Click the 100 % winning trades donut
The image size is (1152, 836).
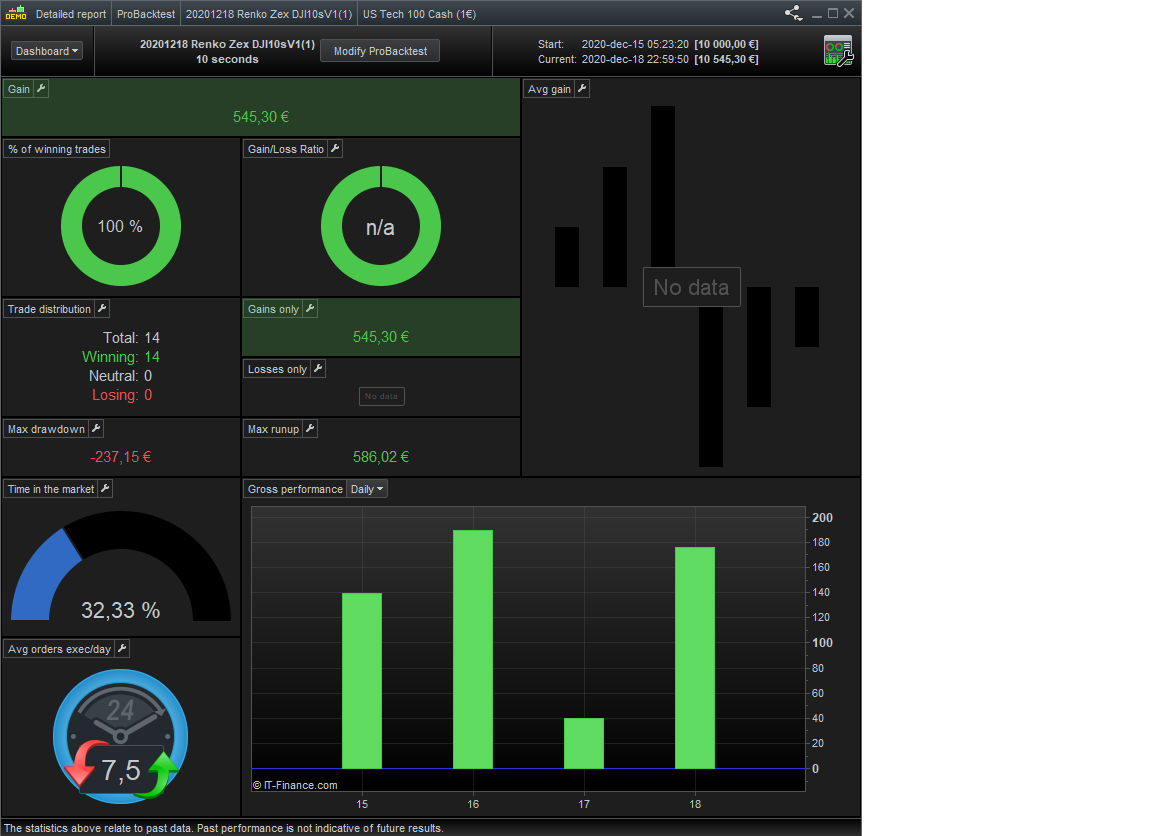click(120, 226)
